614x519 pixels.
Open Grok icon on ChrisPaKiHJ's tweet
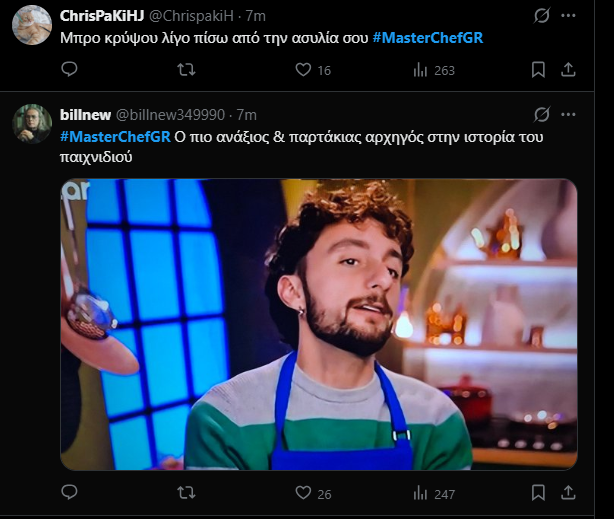tap(542, 16)
